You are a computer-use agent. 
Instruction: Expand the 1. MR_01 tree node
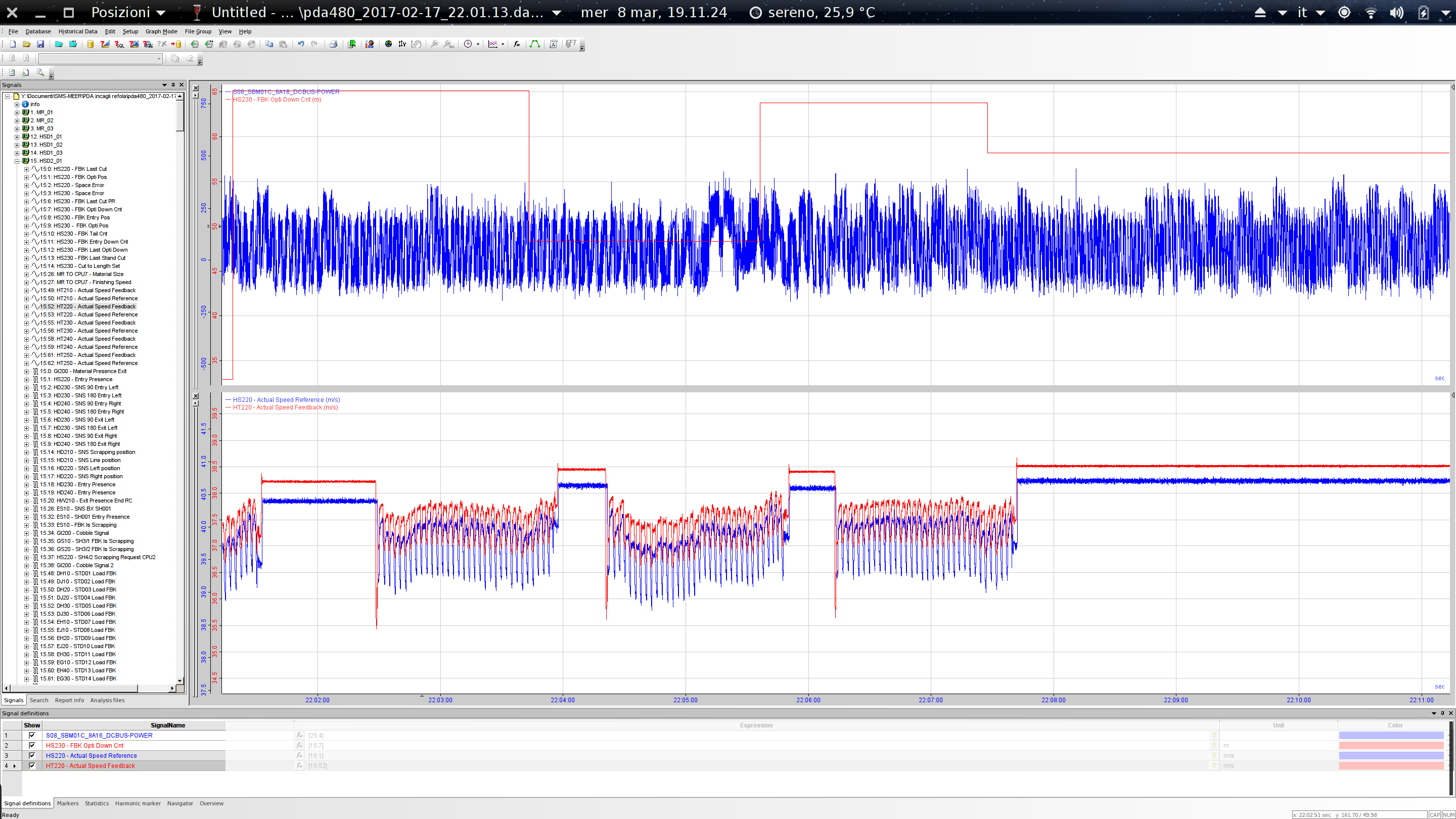16,112
